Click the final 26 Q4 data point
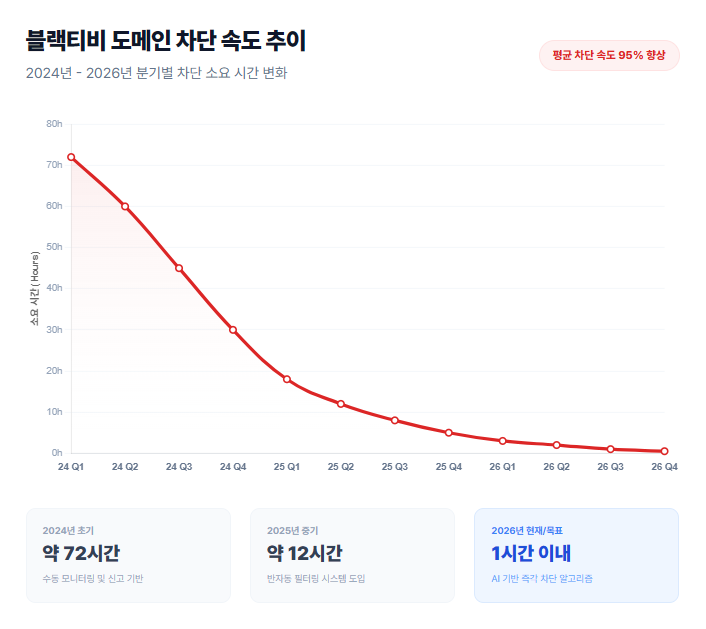The height and width of the screenshot is (629, 706). pyautogui.click(x=664, y=451)
